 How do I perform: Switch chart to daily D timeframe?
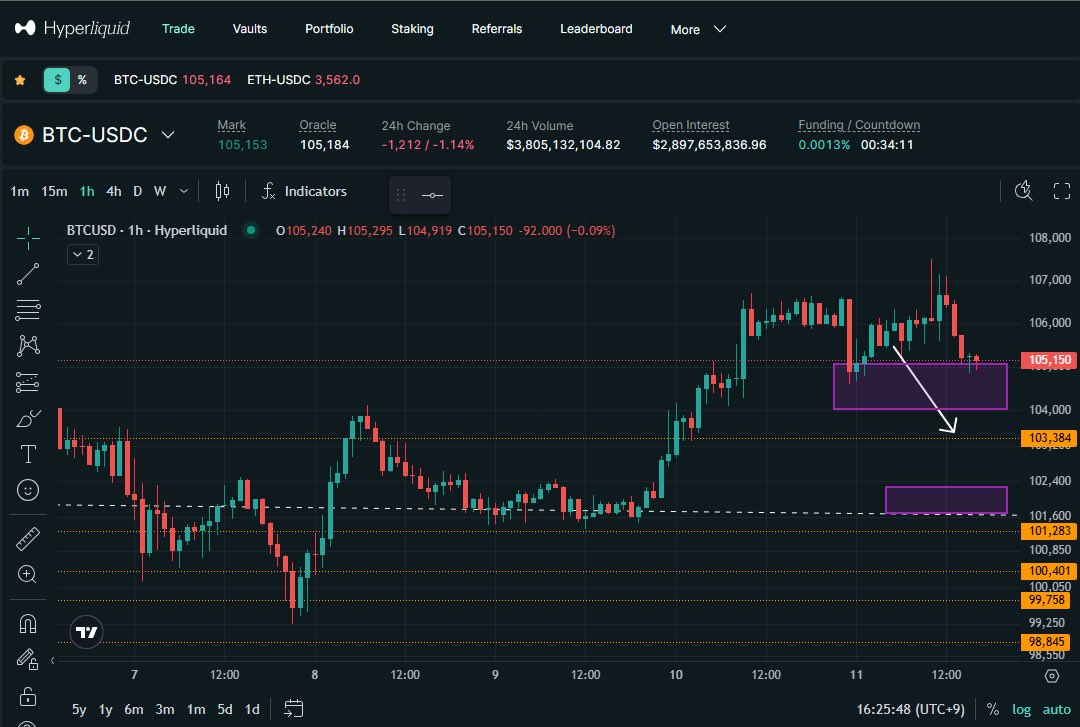138,191
